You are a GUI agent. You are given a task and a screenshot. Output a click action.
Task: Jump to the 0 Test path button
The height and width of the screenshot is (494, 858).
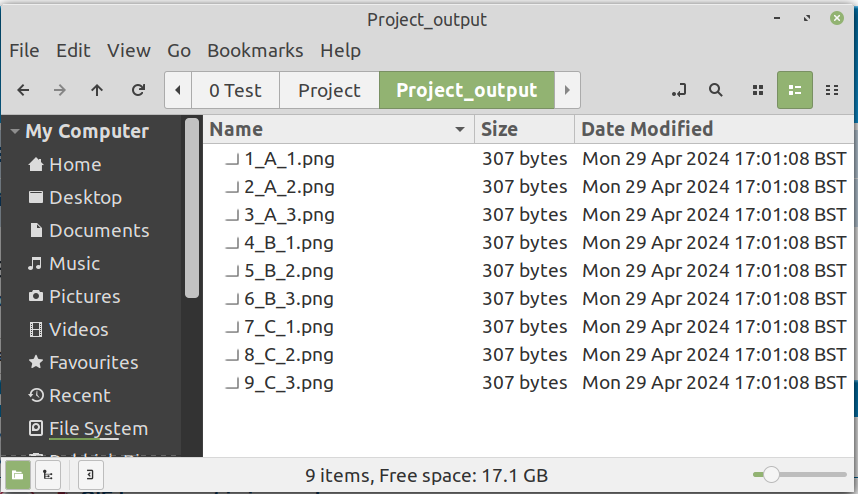[235, 90]
